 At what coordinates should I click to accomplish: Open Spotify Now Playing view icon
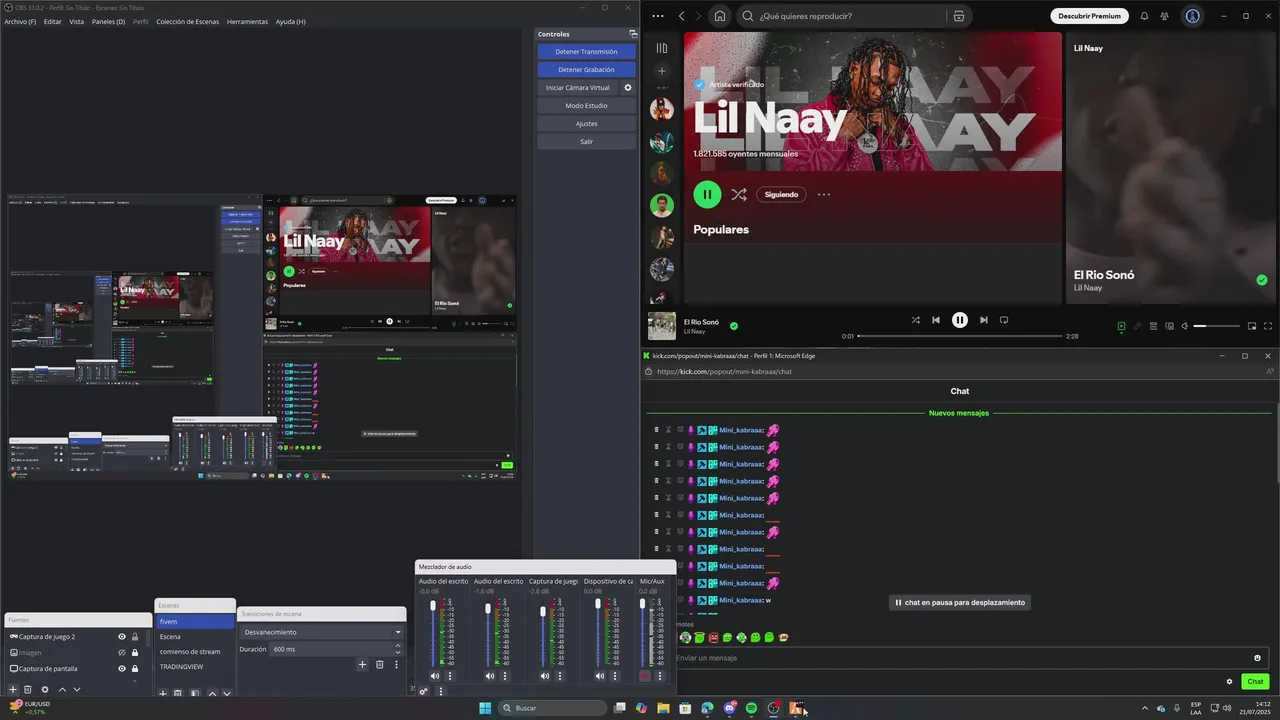point(1121,326)
